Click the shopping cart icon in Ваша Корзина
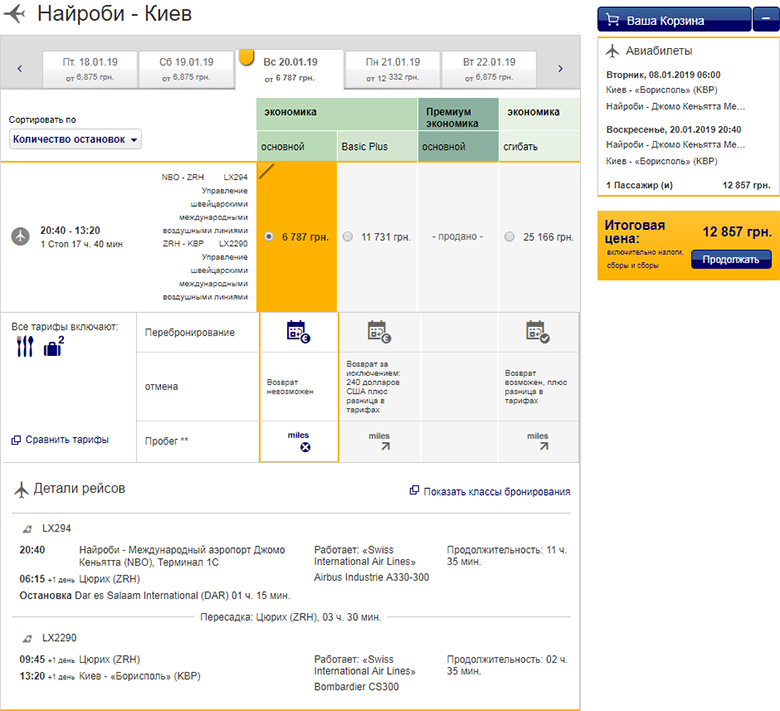780x711 pixels. tap(614, 21)
